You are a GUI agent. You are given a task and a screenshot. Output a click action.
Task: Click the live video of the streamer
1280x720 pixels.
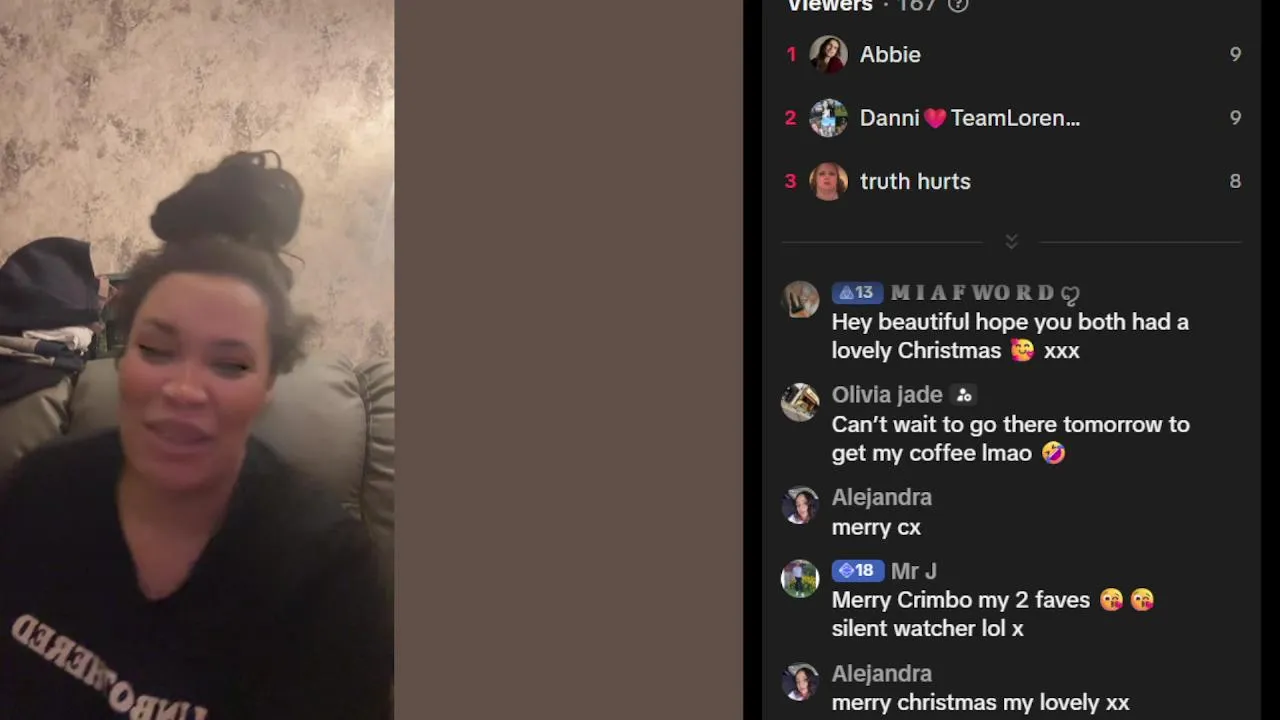tap(197, 360)
